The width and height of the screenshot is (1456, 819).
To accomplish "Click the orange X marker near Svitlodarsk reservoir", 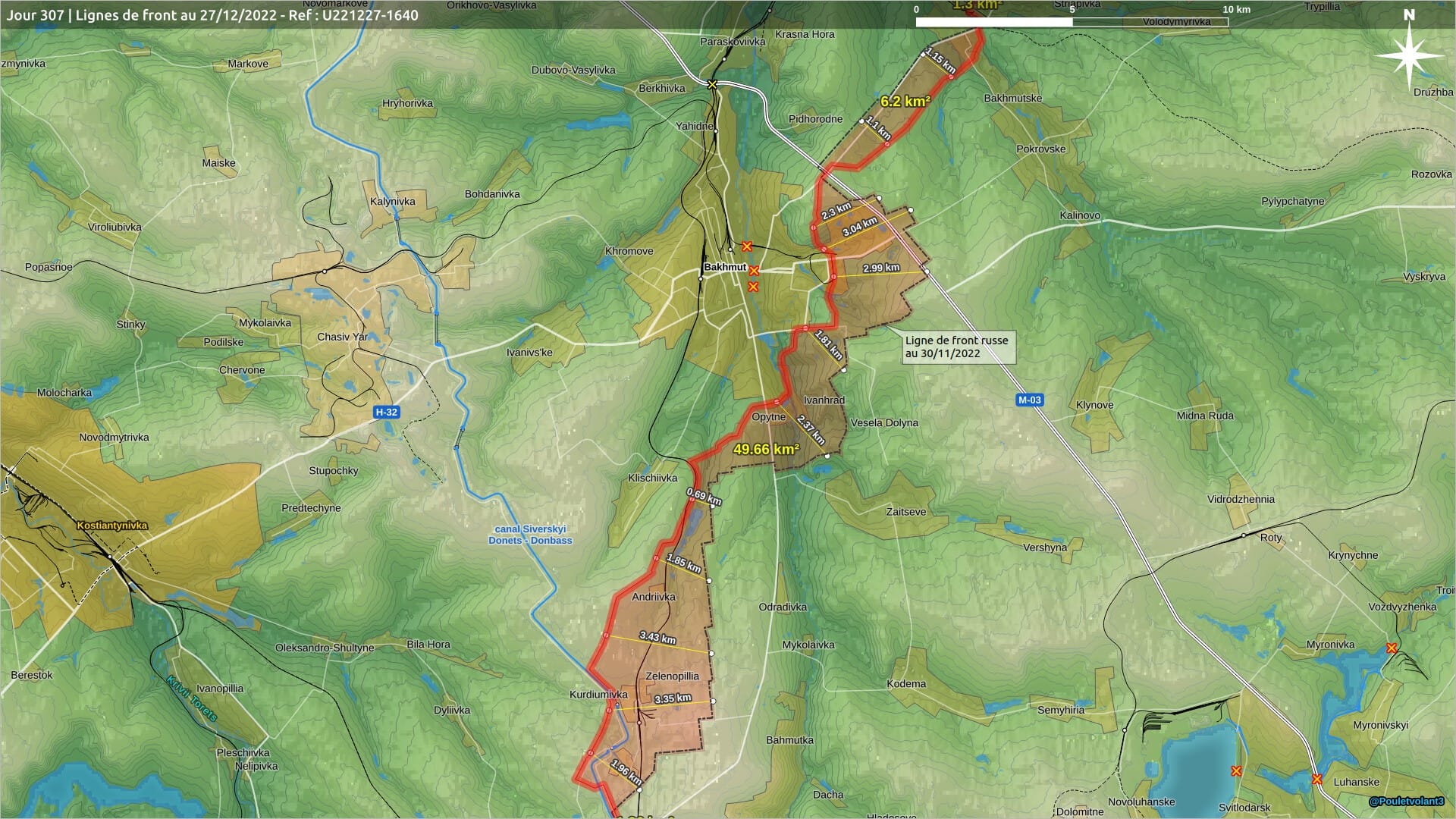I will [x=1236, y=771].
